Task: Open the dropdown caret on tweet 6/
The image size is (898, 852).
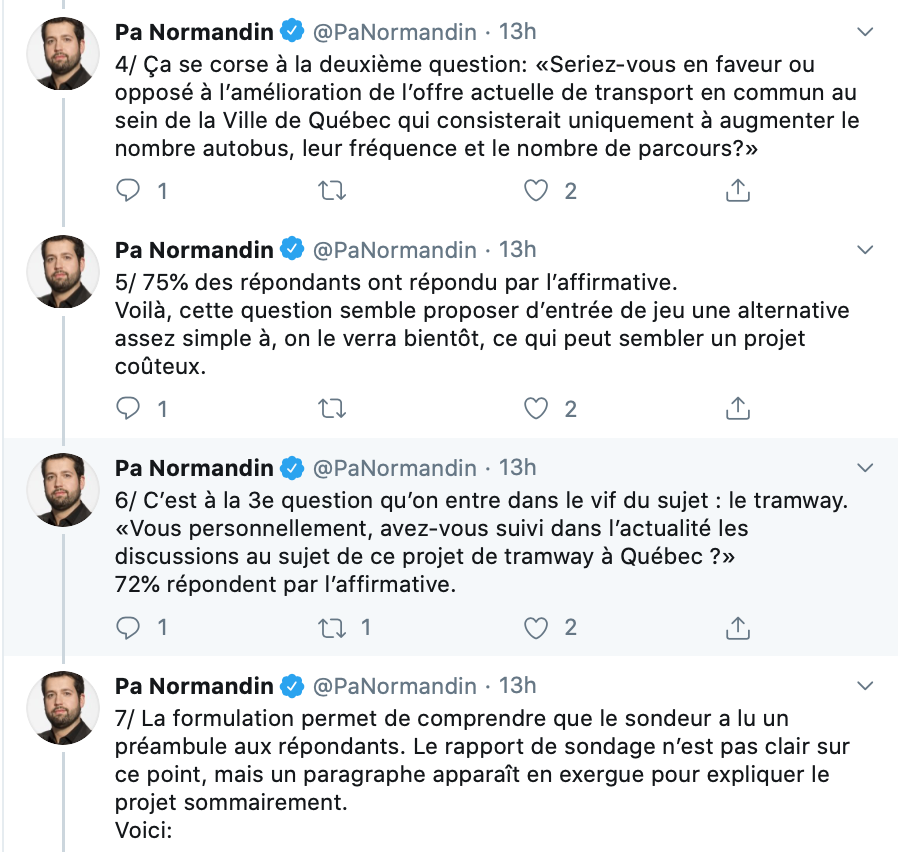Action: (865, 468)
